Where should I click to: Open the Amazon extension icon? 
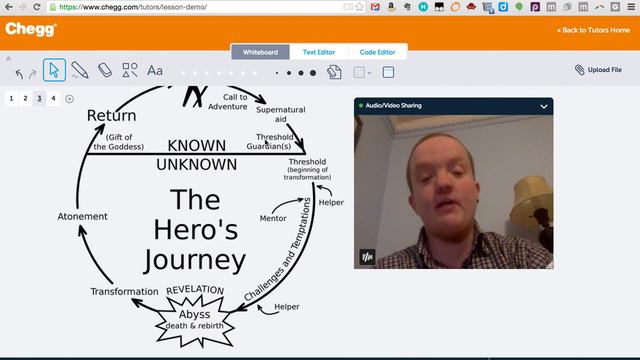(391, 7)
